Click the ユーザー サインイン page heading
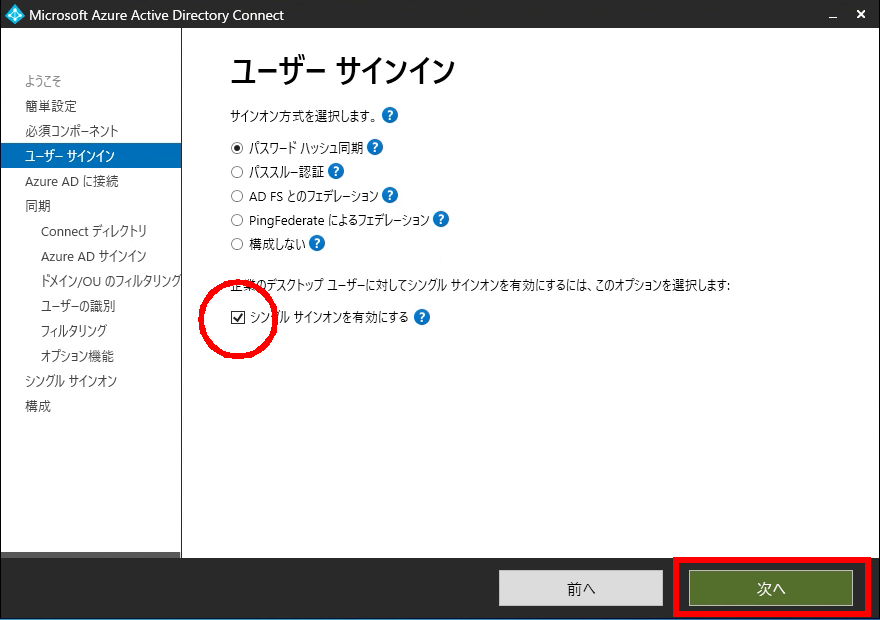Image resolution: width=880 pixels, height=620 pixels. click(x=342, y=71)
